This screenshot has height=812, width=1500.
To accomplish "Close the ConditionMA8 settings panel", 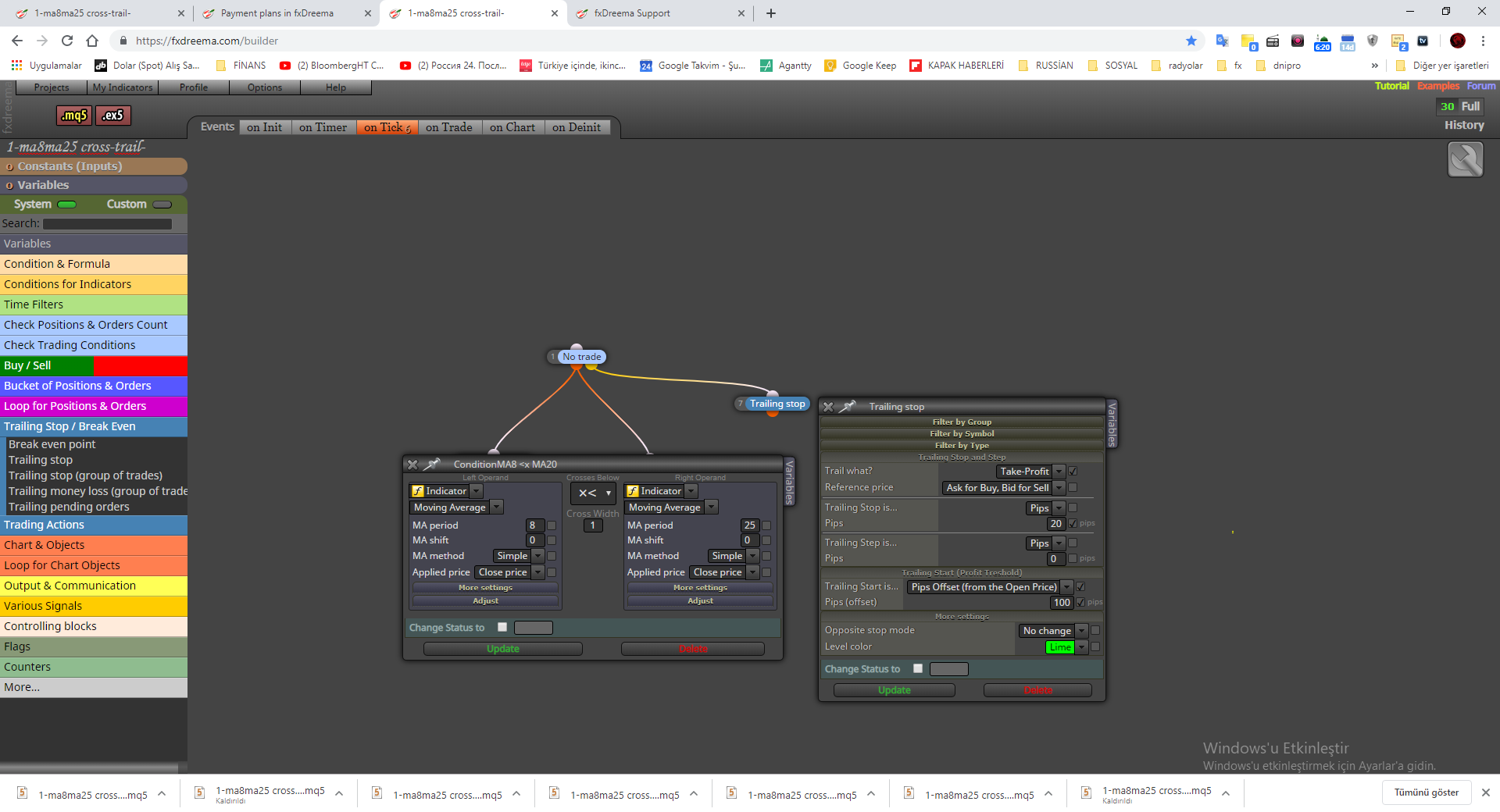I will click(x=412, y=465).
